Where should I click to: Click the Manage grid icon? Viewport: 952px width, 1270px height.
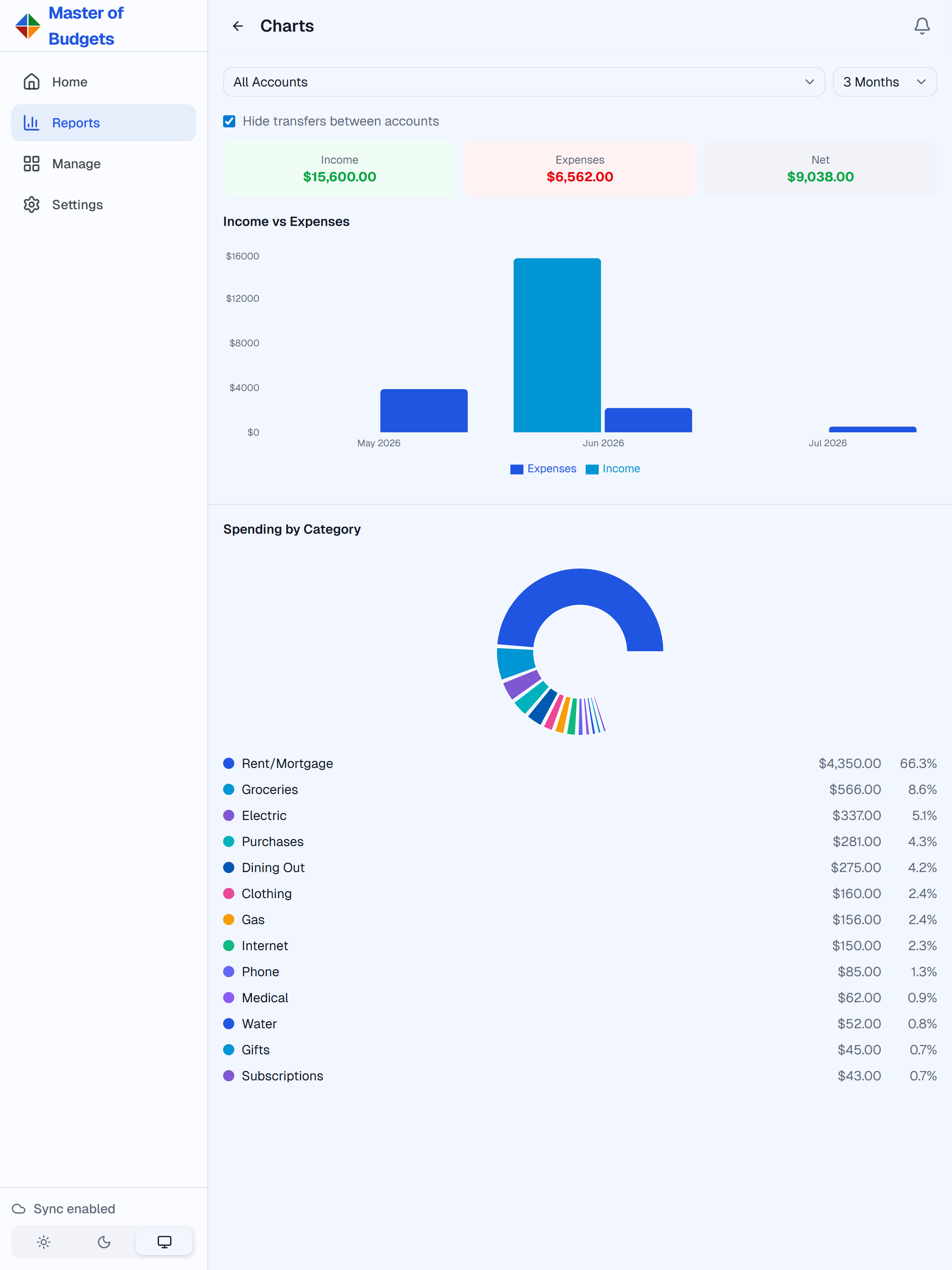[32, 164]
